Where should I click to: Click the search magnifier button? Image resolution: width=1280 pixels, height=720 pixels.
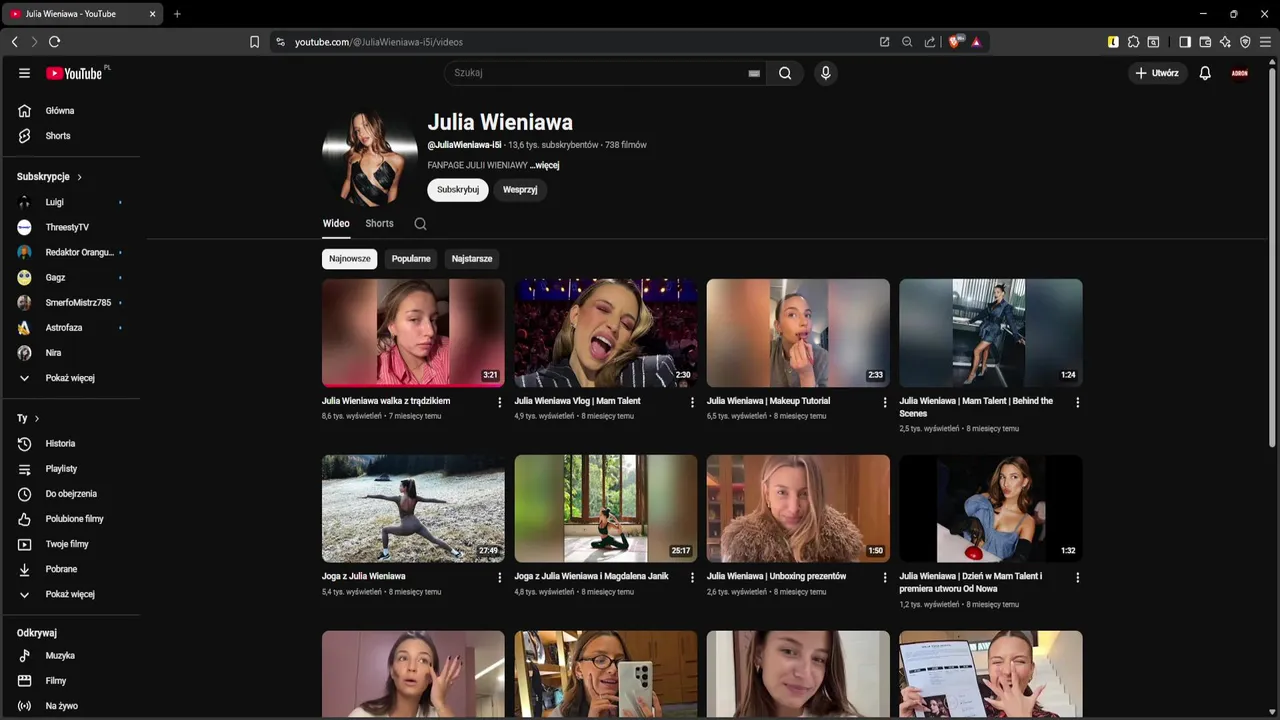785,73
